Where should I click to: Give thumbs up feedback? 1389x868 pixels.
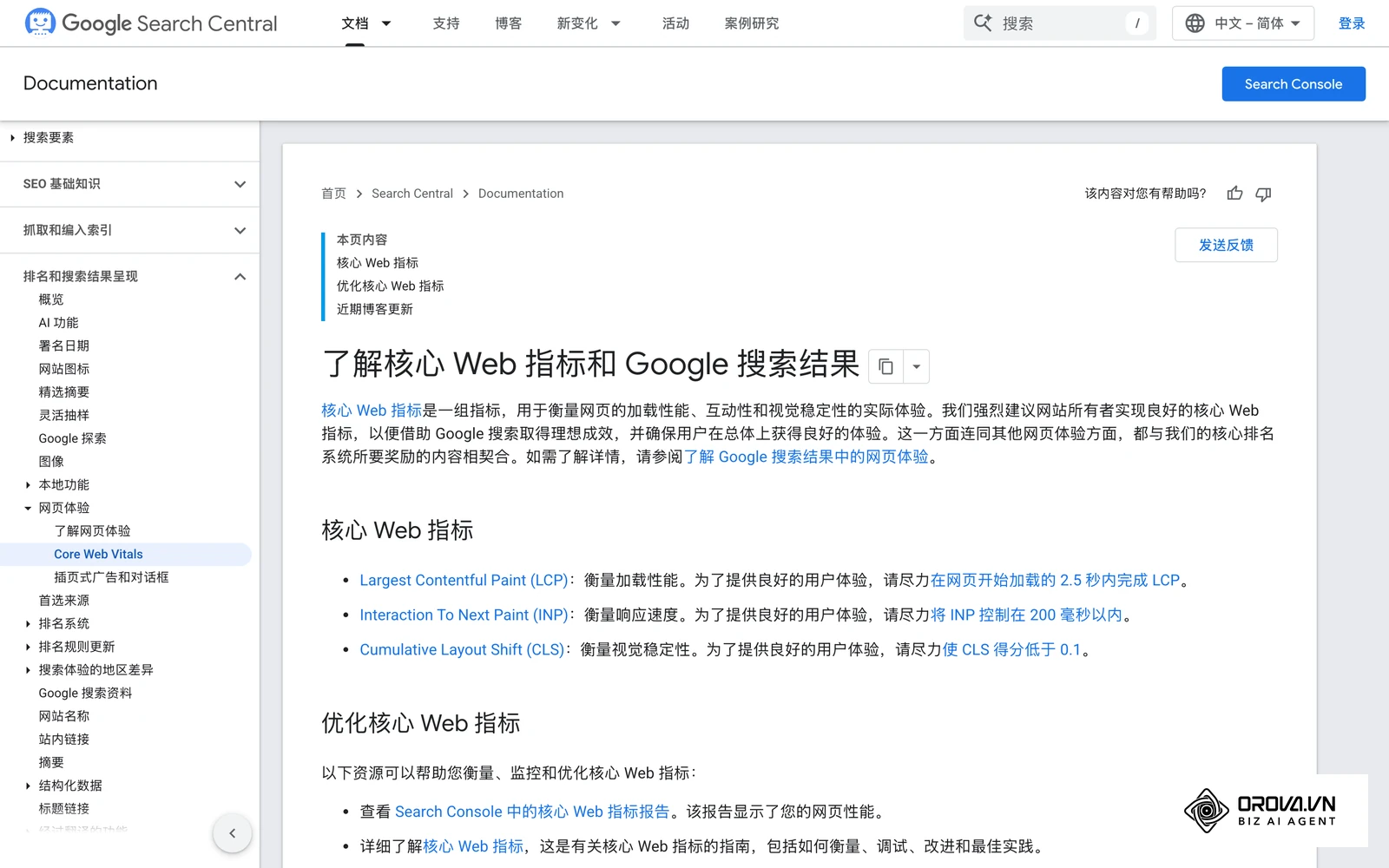[1234, 194]
